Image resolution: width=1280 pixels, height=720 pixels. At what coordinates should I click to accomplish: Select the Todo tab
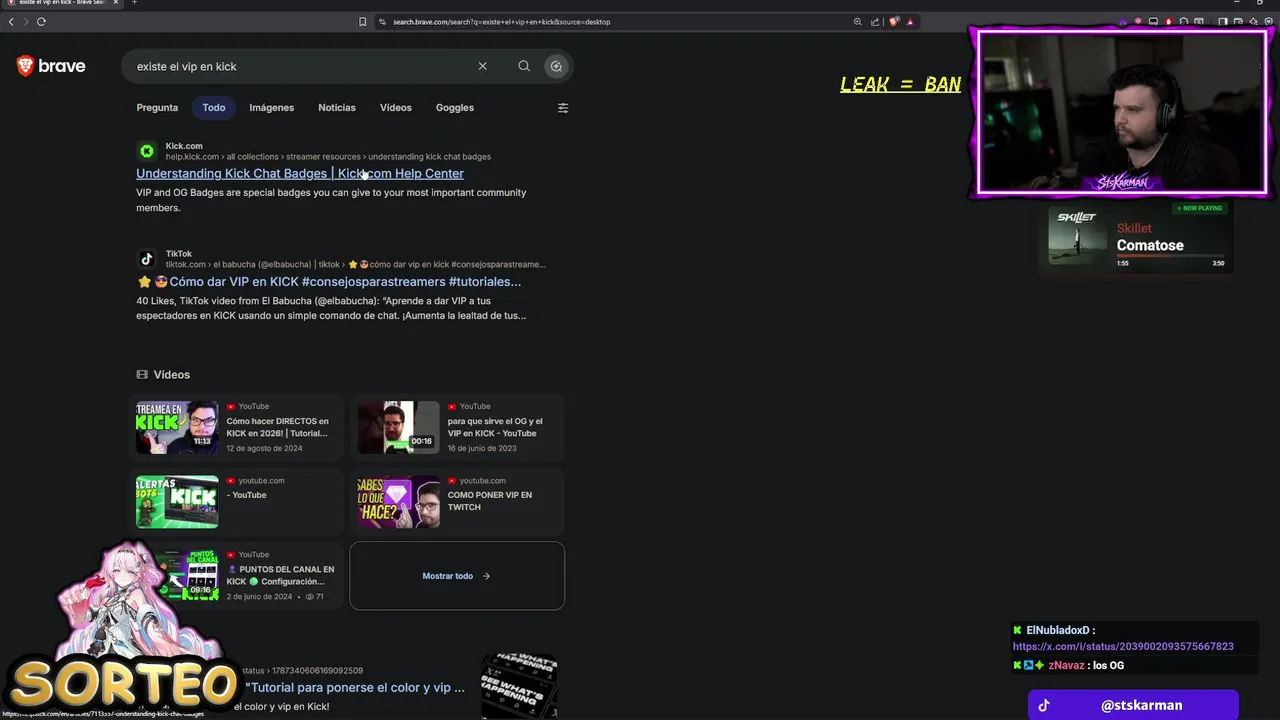[214, 107]
